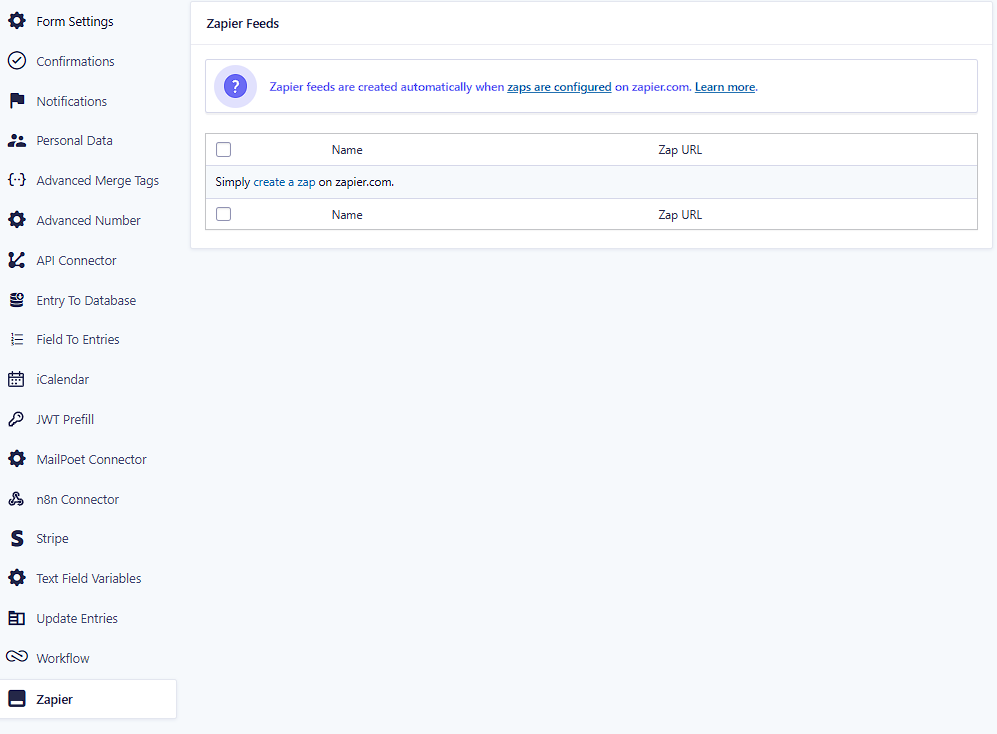Screen dimensions: 997x734
Task: Open Form Settings via the gear icon
Action: (16, 21)
